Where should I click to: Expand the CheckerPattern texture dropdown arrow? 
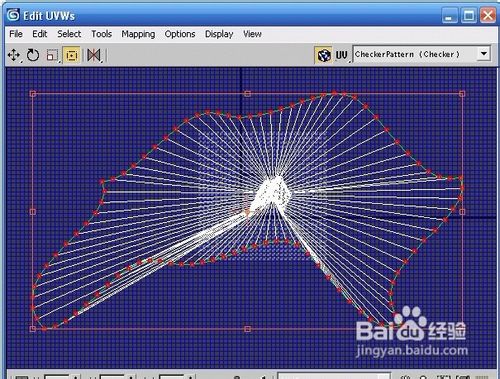pyautogui.click(x=484, y=54)
